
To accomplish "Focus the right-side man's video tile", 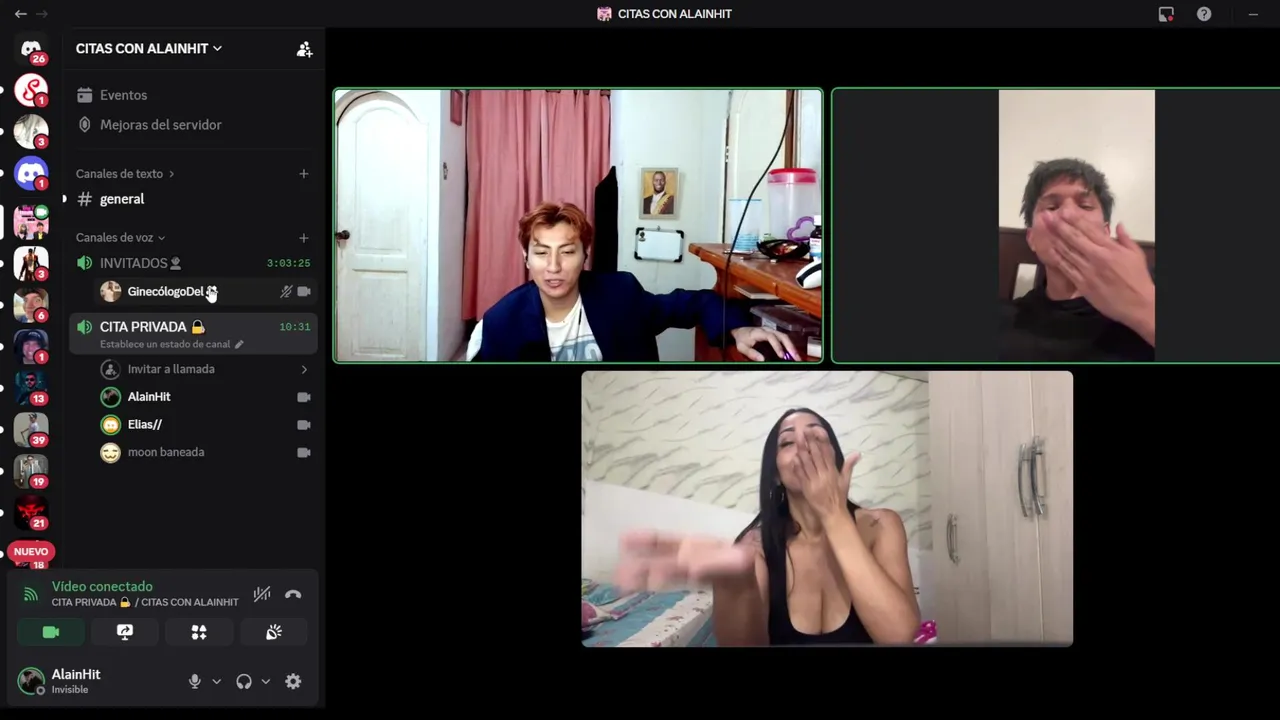I will (1056, 225).
